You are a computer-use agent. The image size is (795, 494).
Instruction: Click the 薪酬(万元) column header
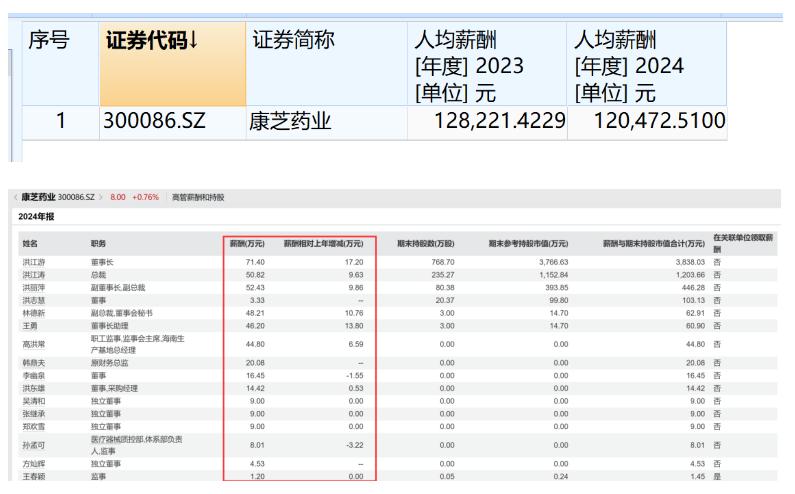pyautogui.click(x=247, y=244)
